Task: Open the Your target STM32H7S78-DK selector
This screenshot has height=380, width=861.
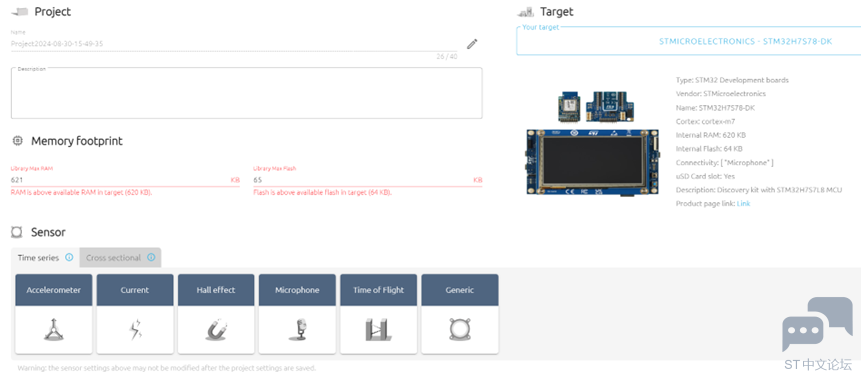Action: [689, 41]
